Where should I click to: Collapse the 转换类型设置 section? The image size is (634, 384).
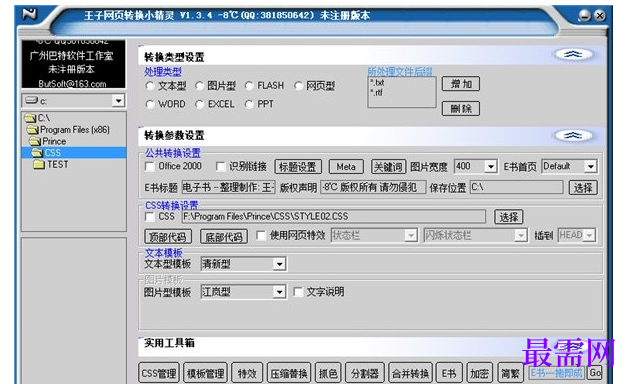pos(573,54)
